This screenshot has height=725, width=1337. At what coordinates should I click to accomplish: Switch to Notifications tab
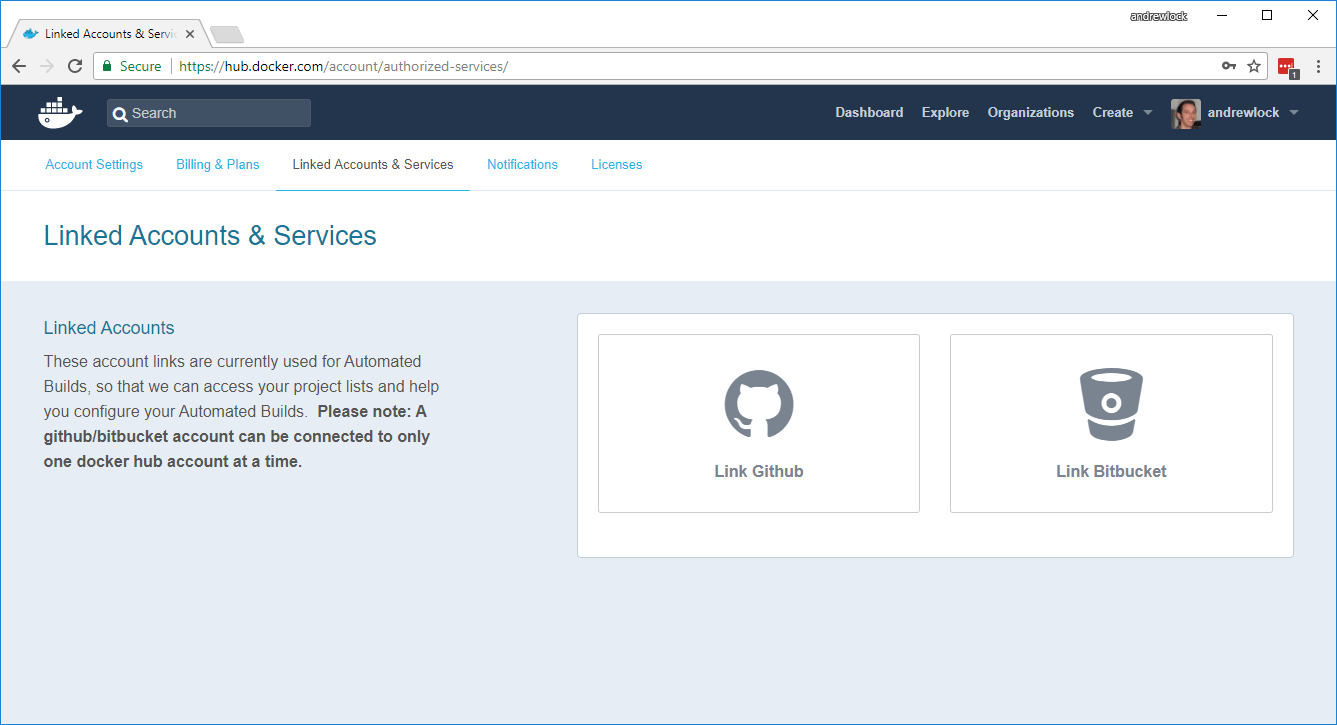point(522,165)
